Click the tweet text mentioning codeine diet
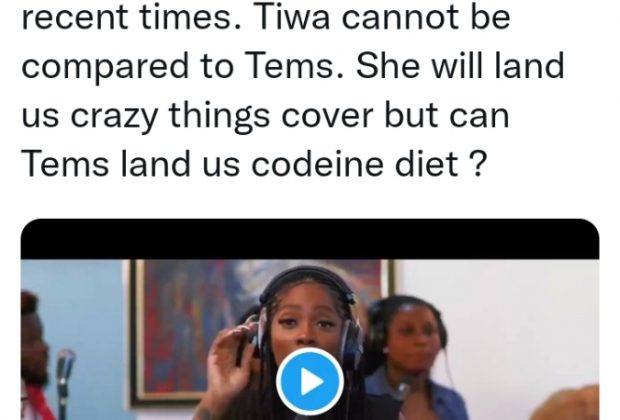 pyautogui.click(x=253, y=164)
